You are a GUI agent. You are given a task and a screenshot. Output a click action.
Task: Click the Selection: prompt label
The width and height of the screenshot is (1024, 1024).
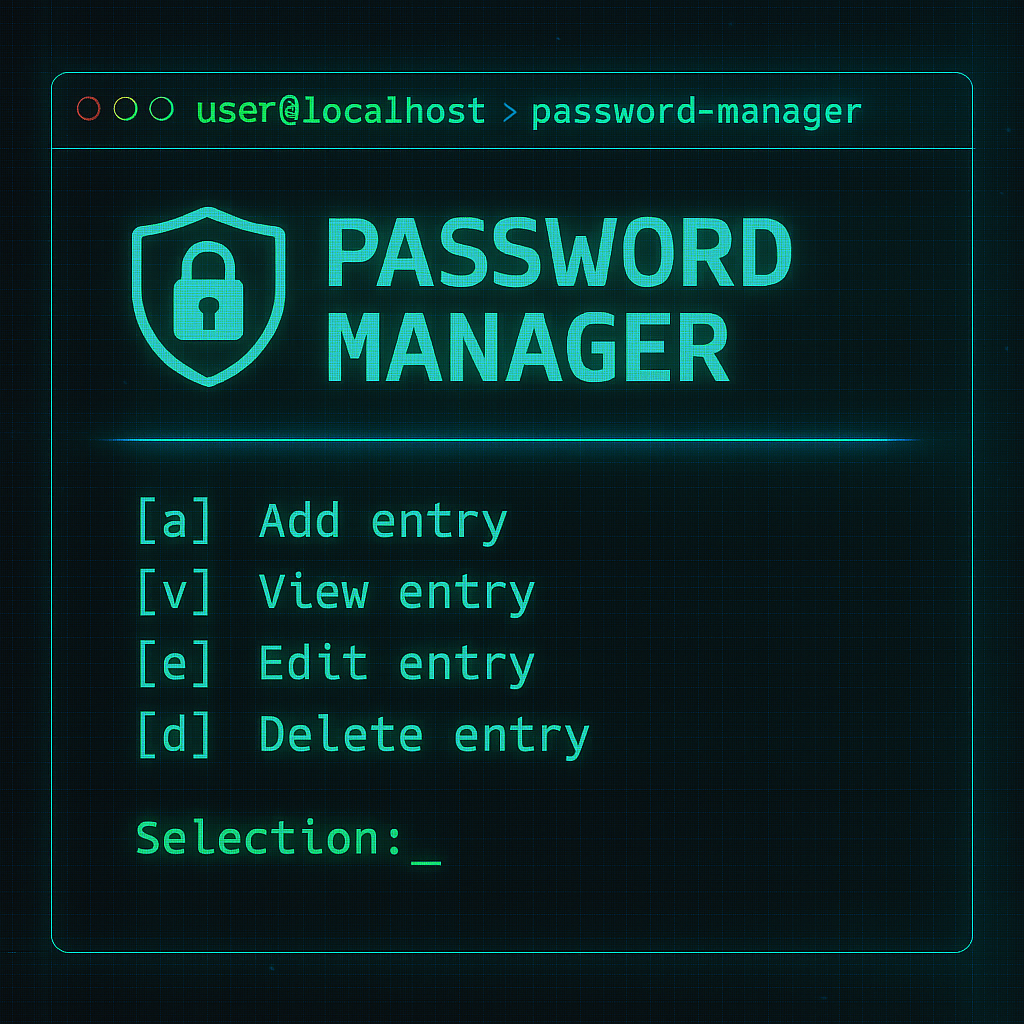(x=269, y=838)
